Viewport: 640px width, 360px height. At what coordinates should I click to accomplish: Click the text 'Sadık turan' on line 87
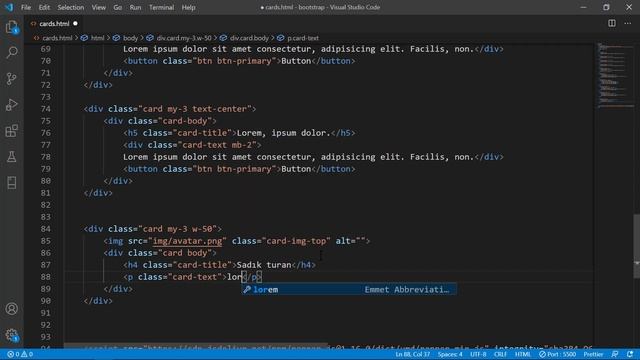coord(264,265)
